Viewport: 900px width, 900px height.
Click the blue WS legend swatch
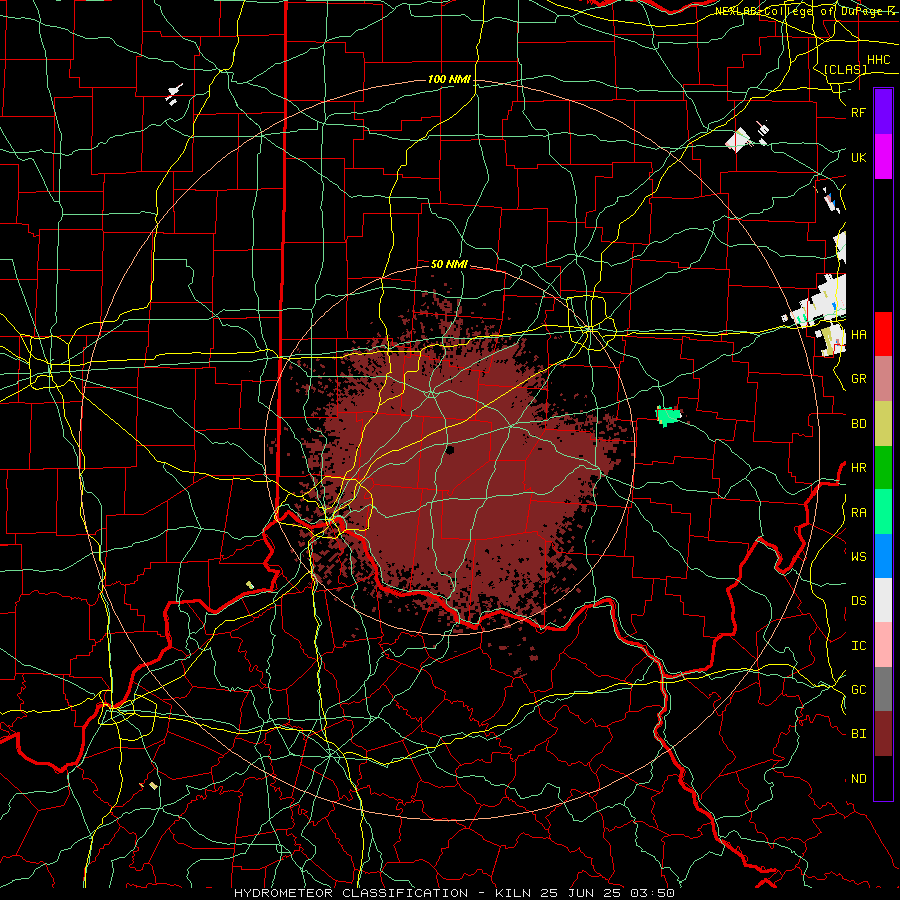[883, 556]
